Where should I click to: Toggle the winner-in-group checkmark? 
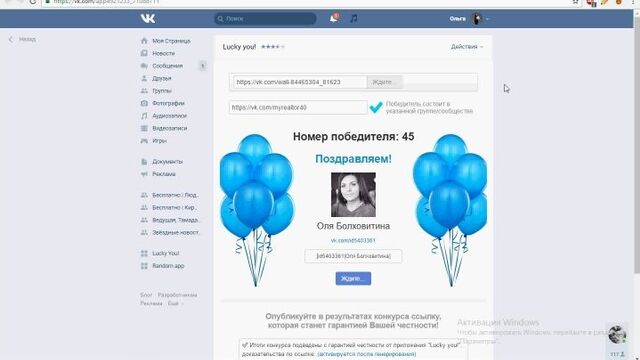coord(376,107)
